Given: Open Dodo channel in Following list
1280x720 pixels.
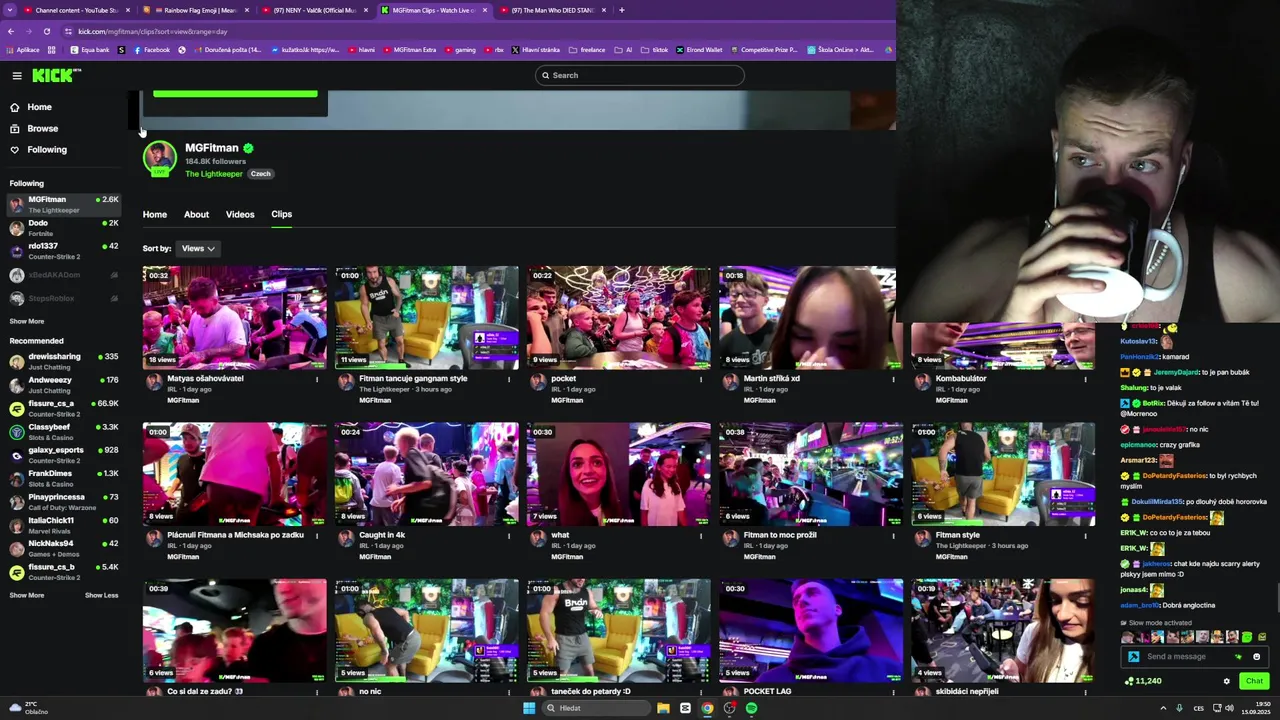Looking at the screenshot, I should click(64, 228).
